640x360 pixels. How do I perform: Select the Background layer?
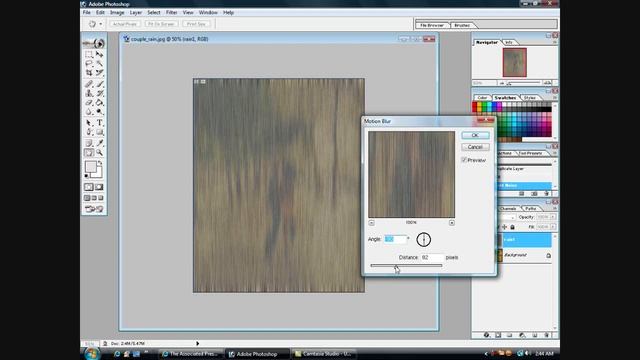pyautogui.click(x=524, y=255)
